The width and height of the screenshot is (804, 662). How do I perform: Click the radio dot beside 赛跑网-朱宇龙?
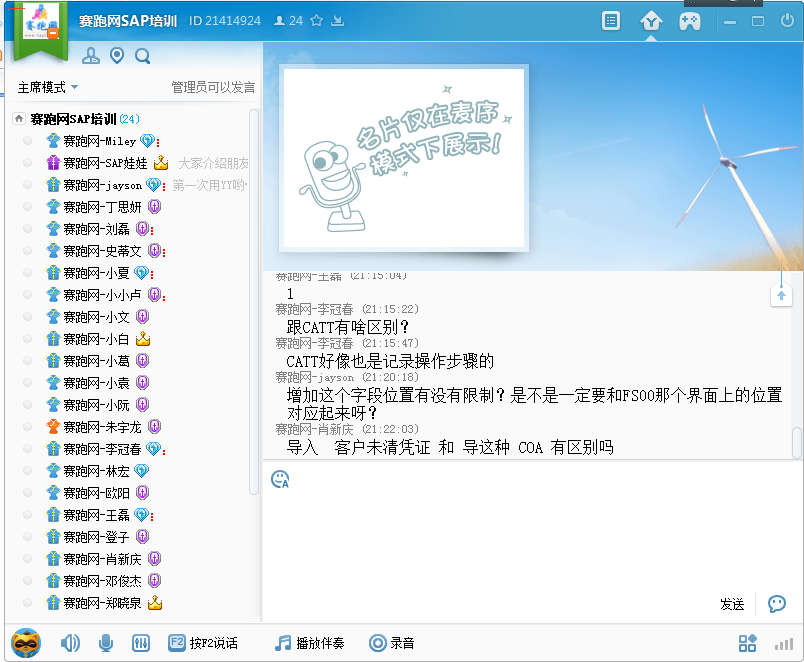pos(28,427)
